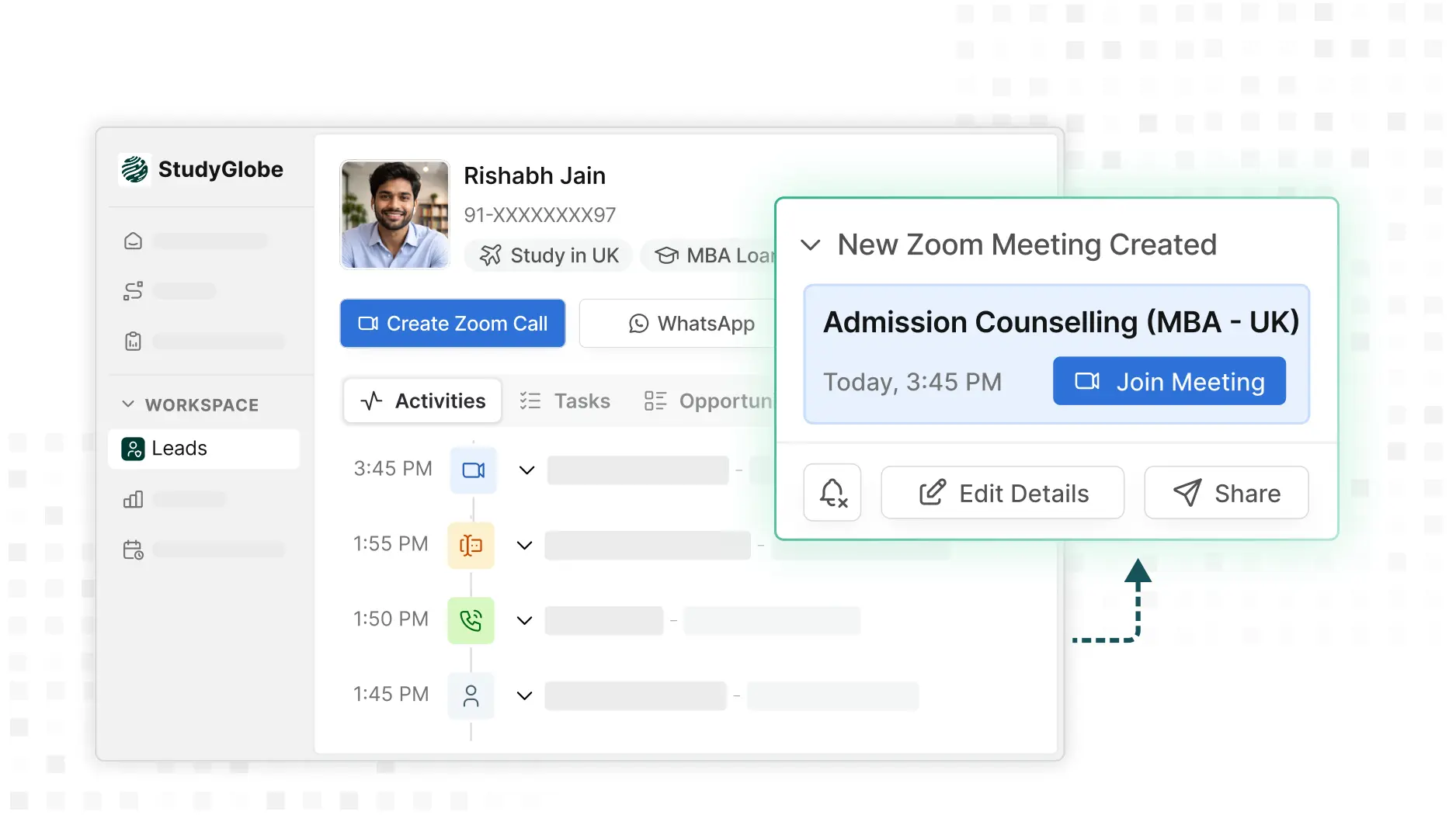Click the 1:50 PM timestamp

(x=391, y=619)
